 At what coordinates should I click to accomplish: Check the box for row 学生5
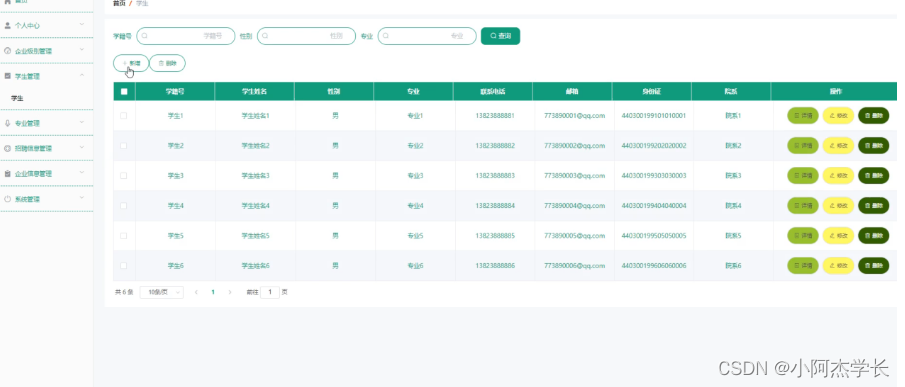click(124, 235)
